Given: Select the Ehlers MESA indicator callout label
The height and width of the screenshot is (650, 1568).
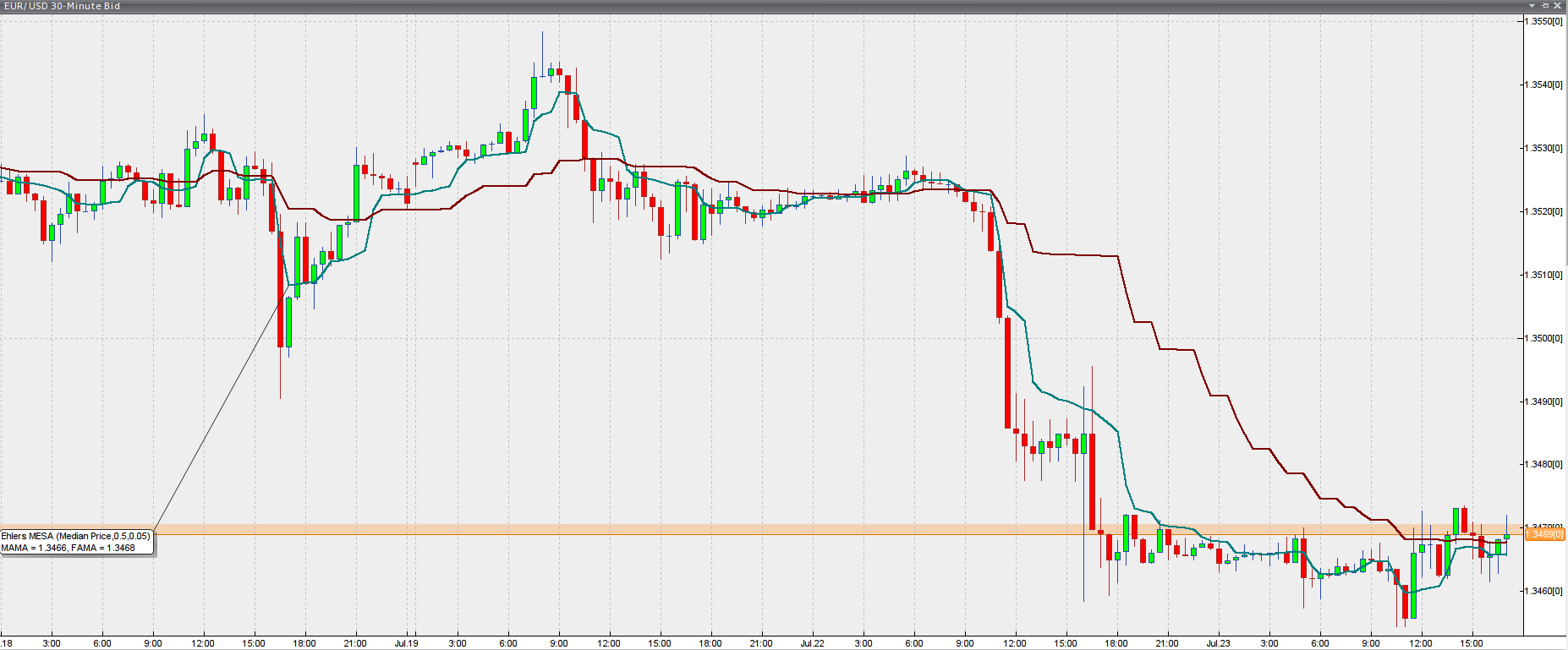Looking at the screenshot, I should pos(76,542).
